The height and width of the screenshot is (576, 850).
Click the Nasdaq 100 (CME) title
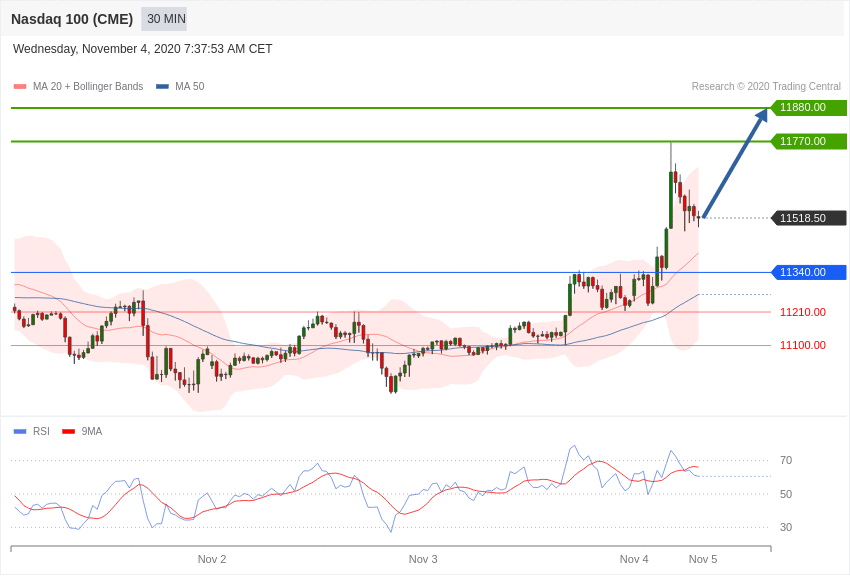click(x=72, y=19)
